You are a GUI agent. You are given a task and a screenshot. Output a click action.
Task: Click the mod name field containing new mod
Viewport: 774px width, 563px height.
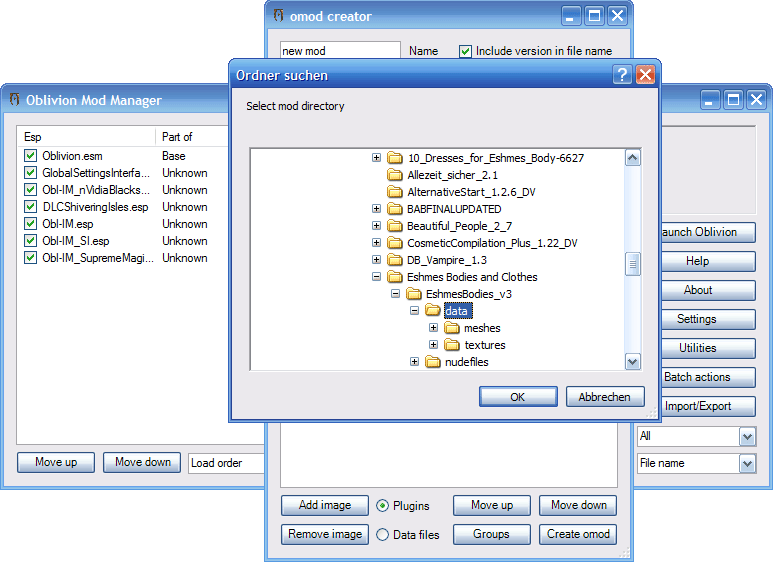[340, 51]
